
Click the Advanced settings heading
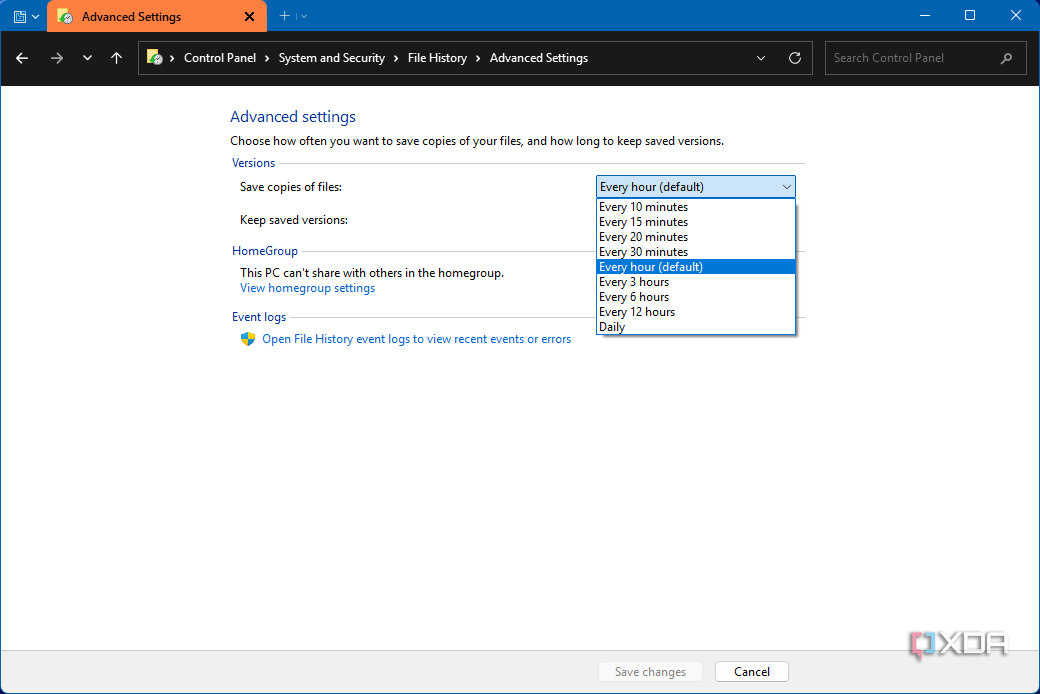pyautogui.click(x=292, y=117)
